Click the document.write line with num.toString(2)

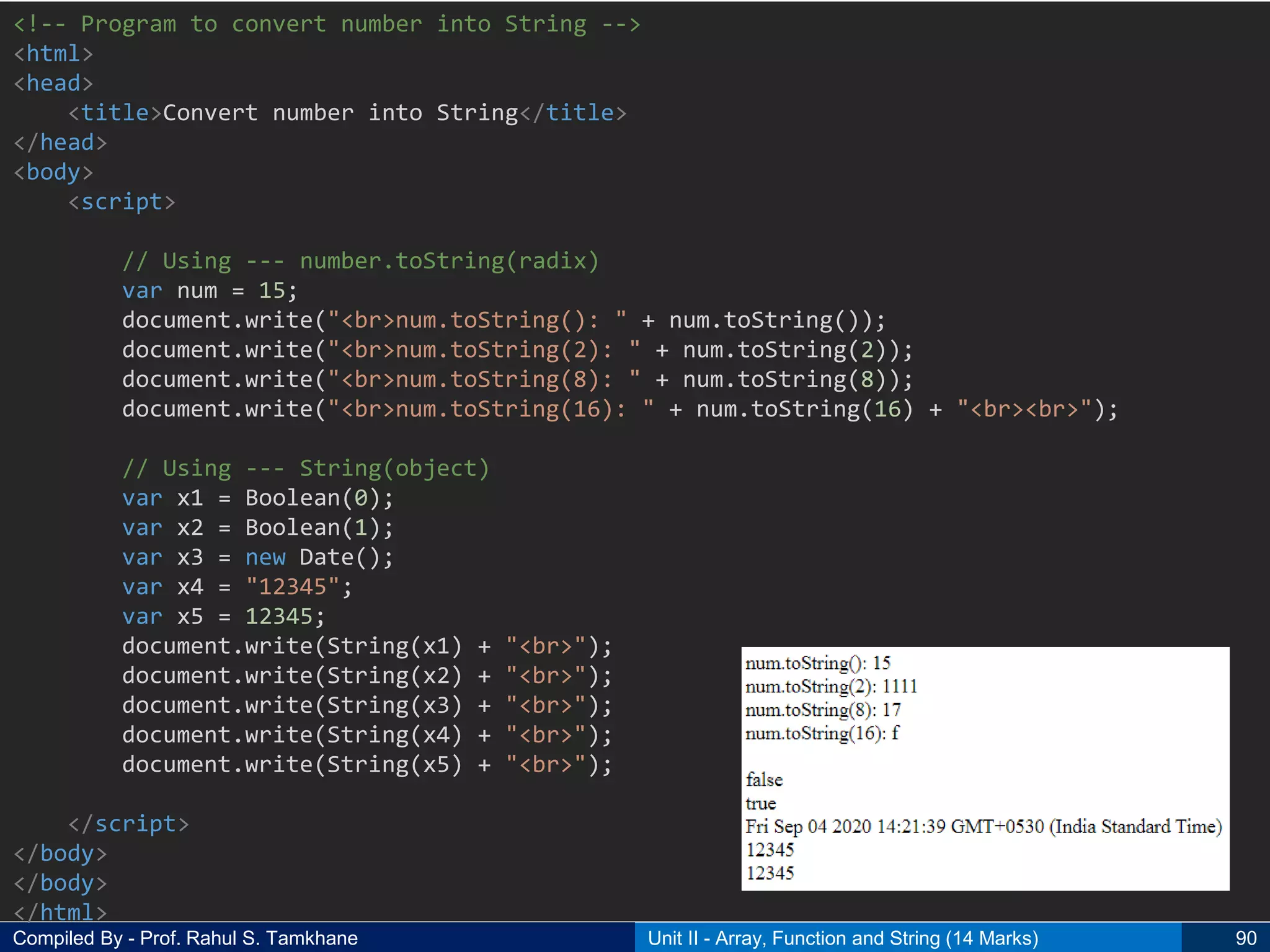[x=518, y=350]
